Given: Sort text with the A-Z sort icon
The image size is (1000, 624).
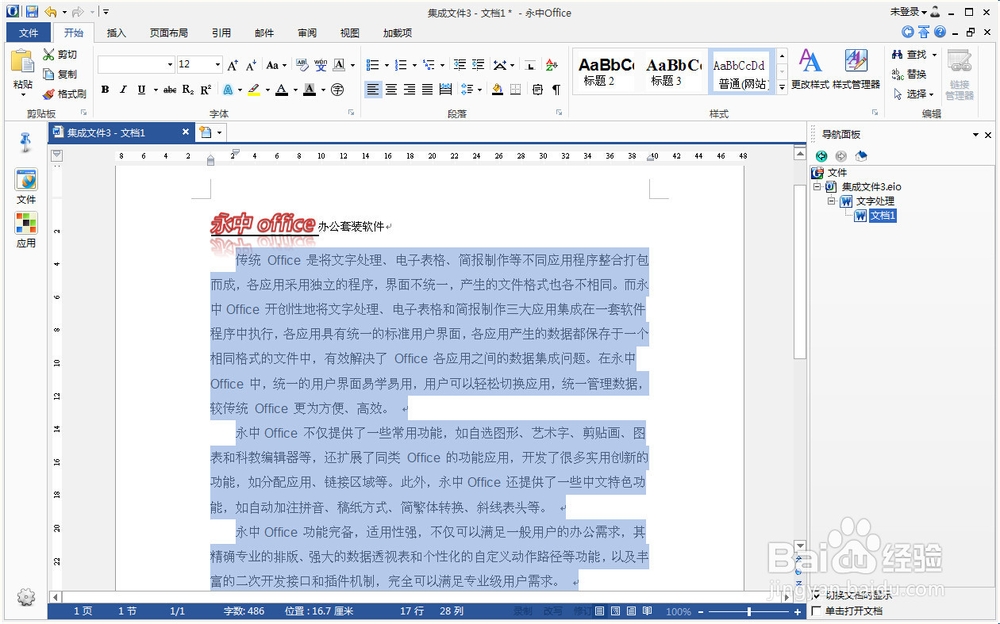Looking at the screenshot, I should coord(552,65).
